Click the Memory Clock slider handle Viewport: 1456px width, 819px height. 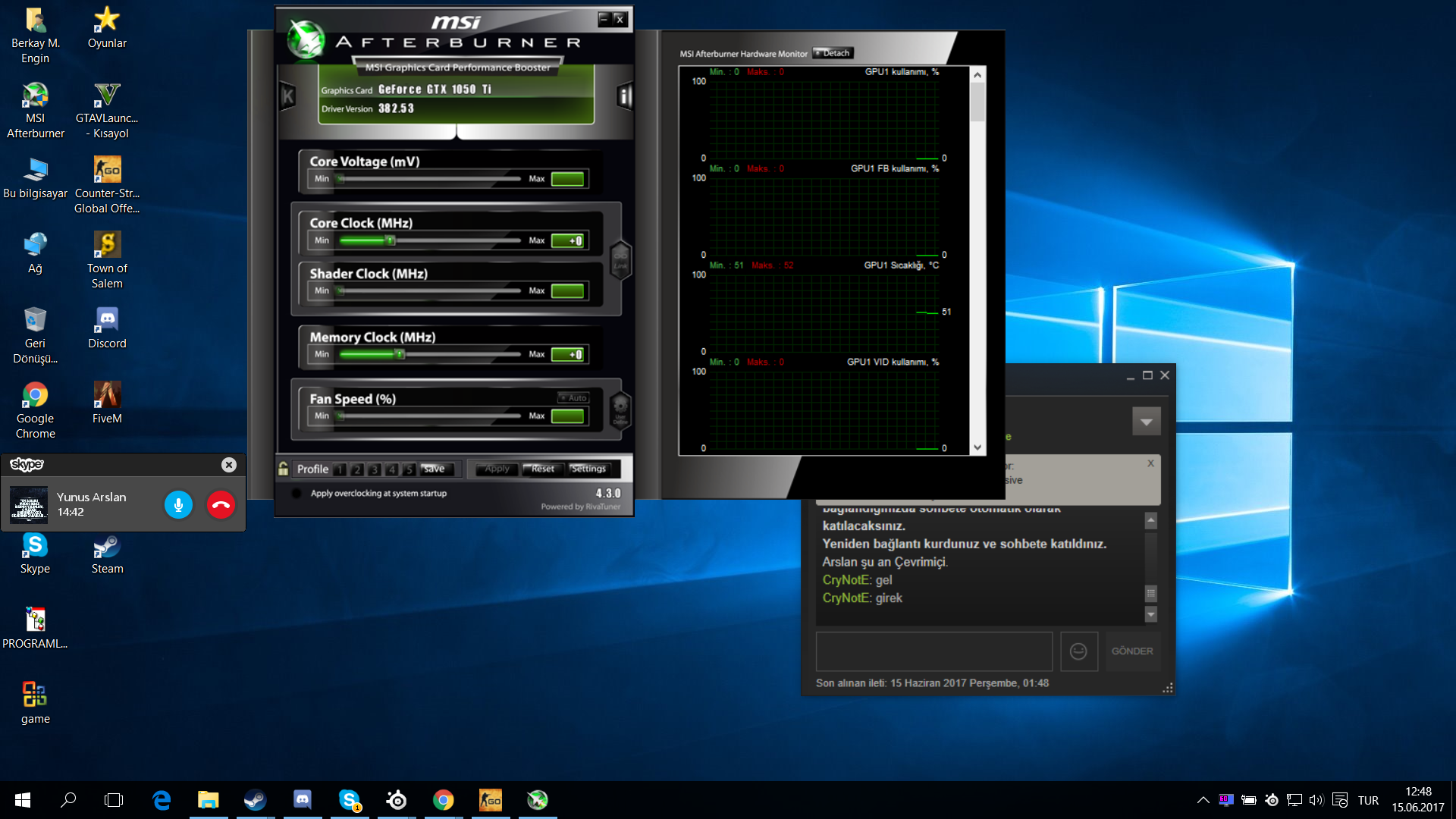pyautogui.click(x=400, y=354)
